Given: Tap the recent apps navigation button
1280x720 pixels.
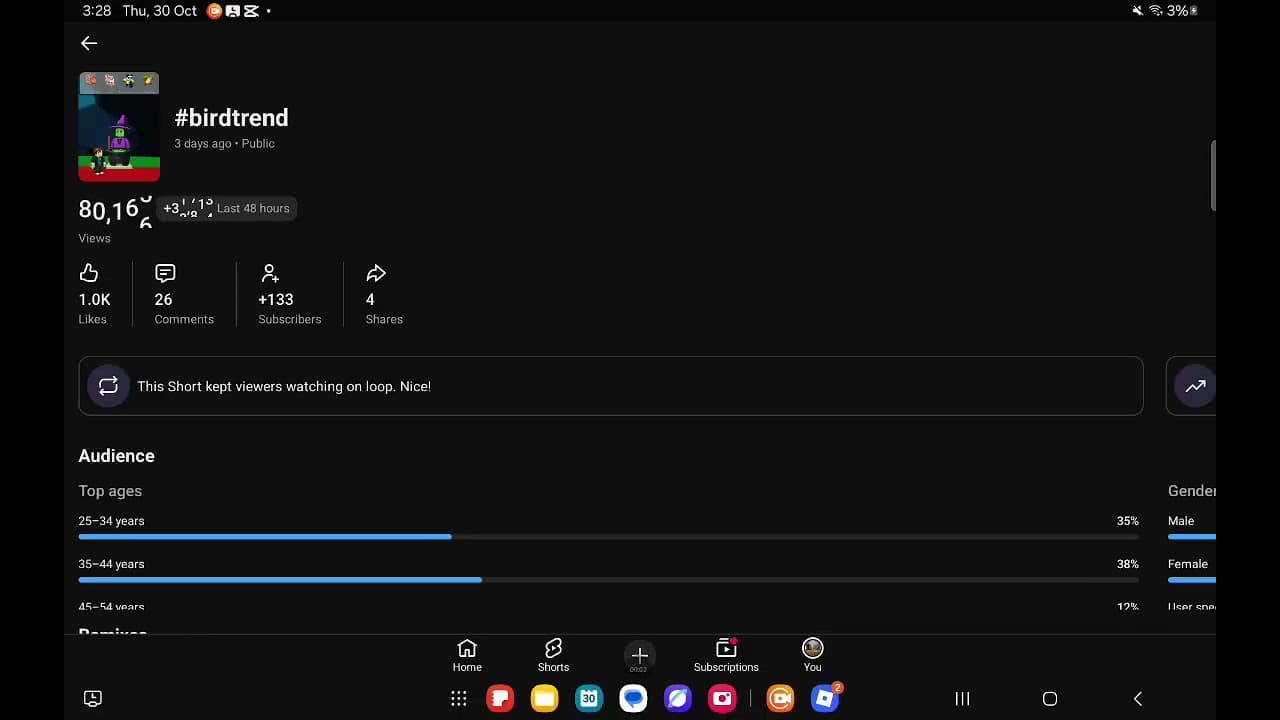Looking at the screenshot, I should [x=962, y=699].
